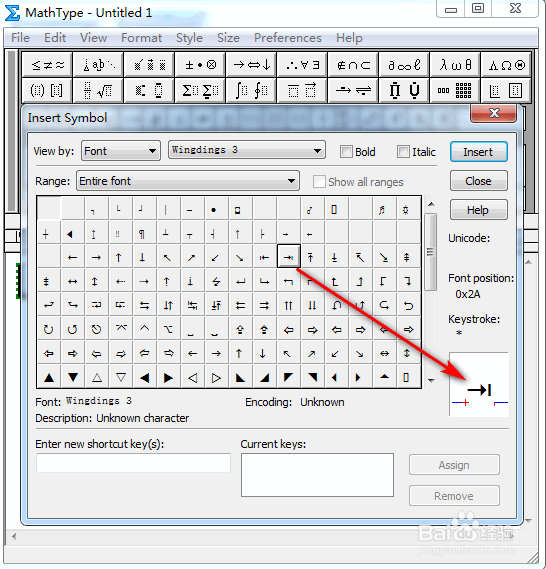Select the solid up triangle symbol
The height and width of the screenshot is (569, 546).
point(49,377)
